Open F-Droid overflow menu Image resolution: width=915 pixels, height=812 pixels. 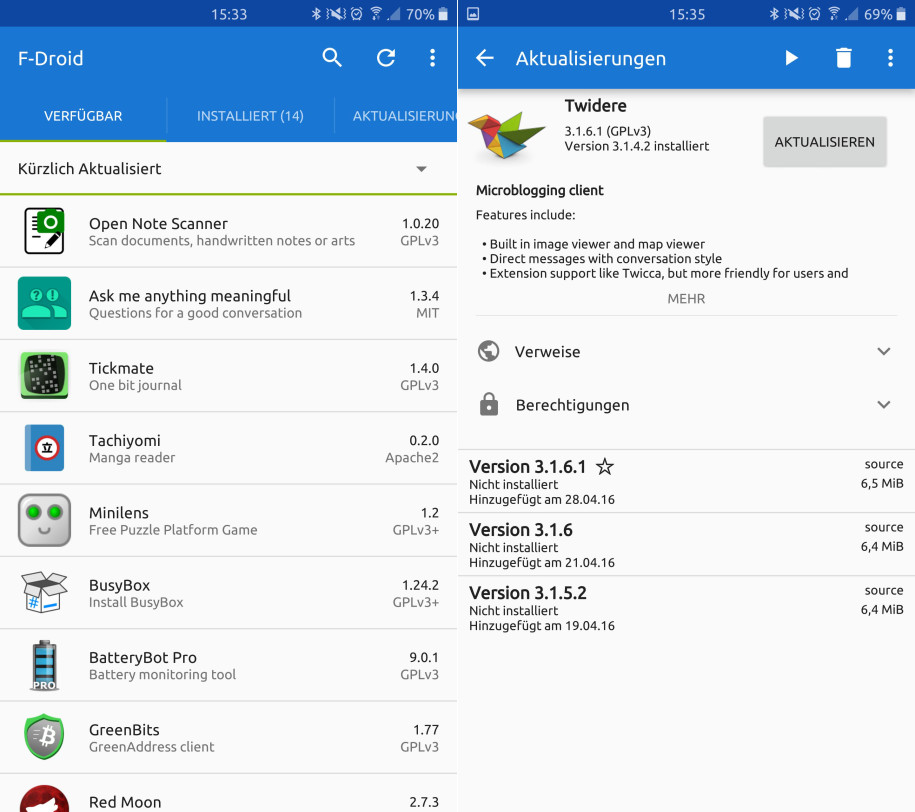tap(432, 58)
